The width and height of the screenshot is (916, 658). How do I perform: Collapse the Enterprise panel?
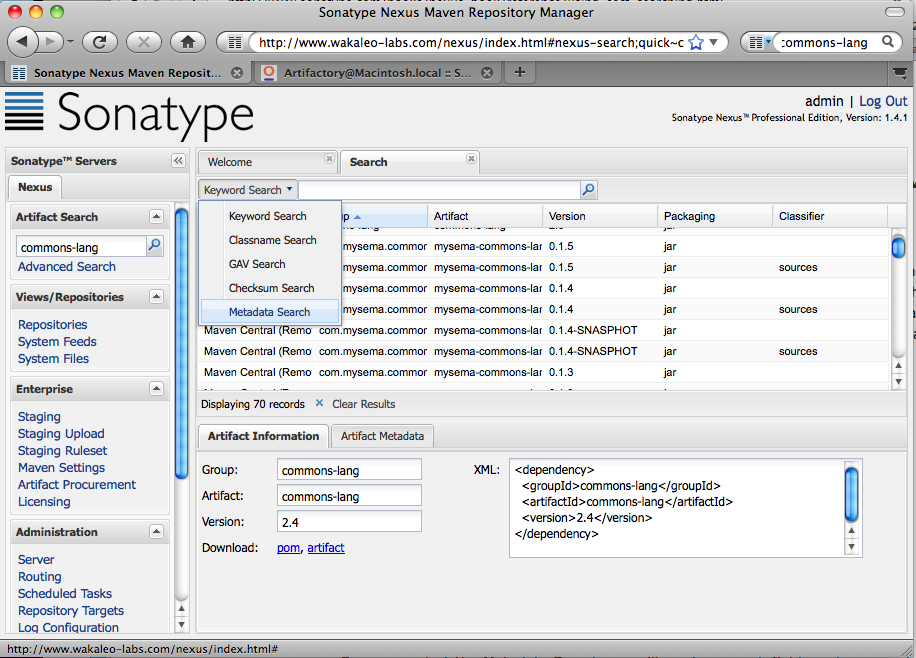click(x=156, y=389)
